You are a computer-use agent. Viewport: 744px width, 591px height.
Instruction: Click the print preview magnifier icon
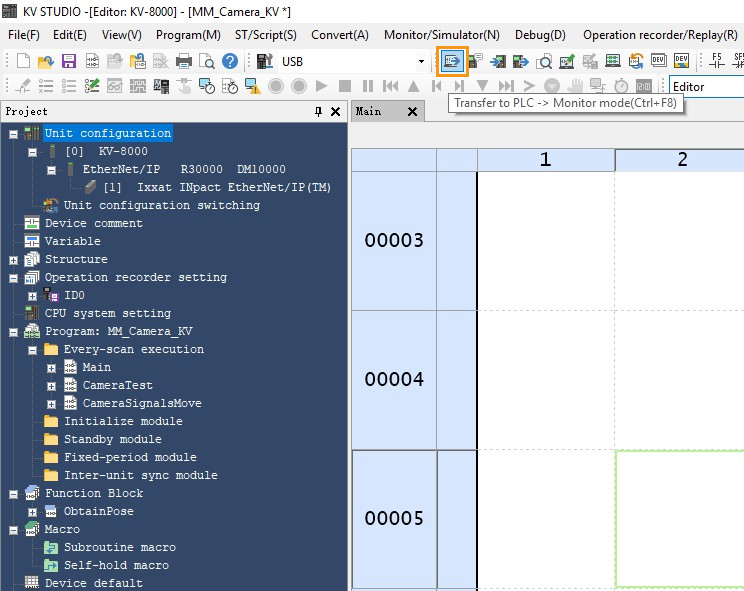point(206,62)
